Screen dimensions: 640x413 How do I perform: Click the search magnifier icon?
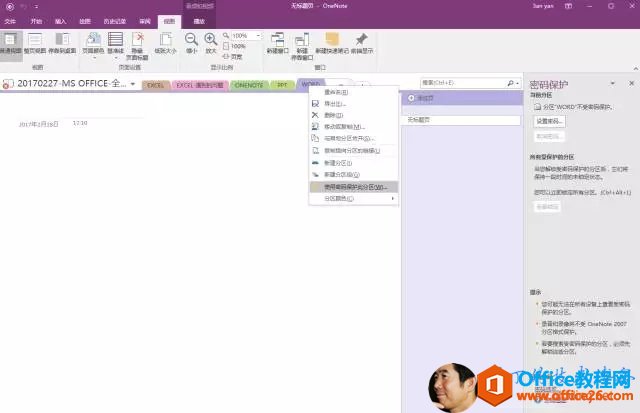[x=510, y=83]
